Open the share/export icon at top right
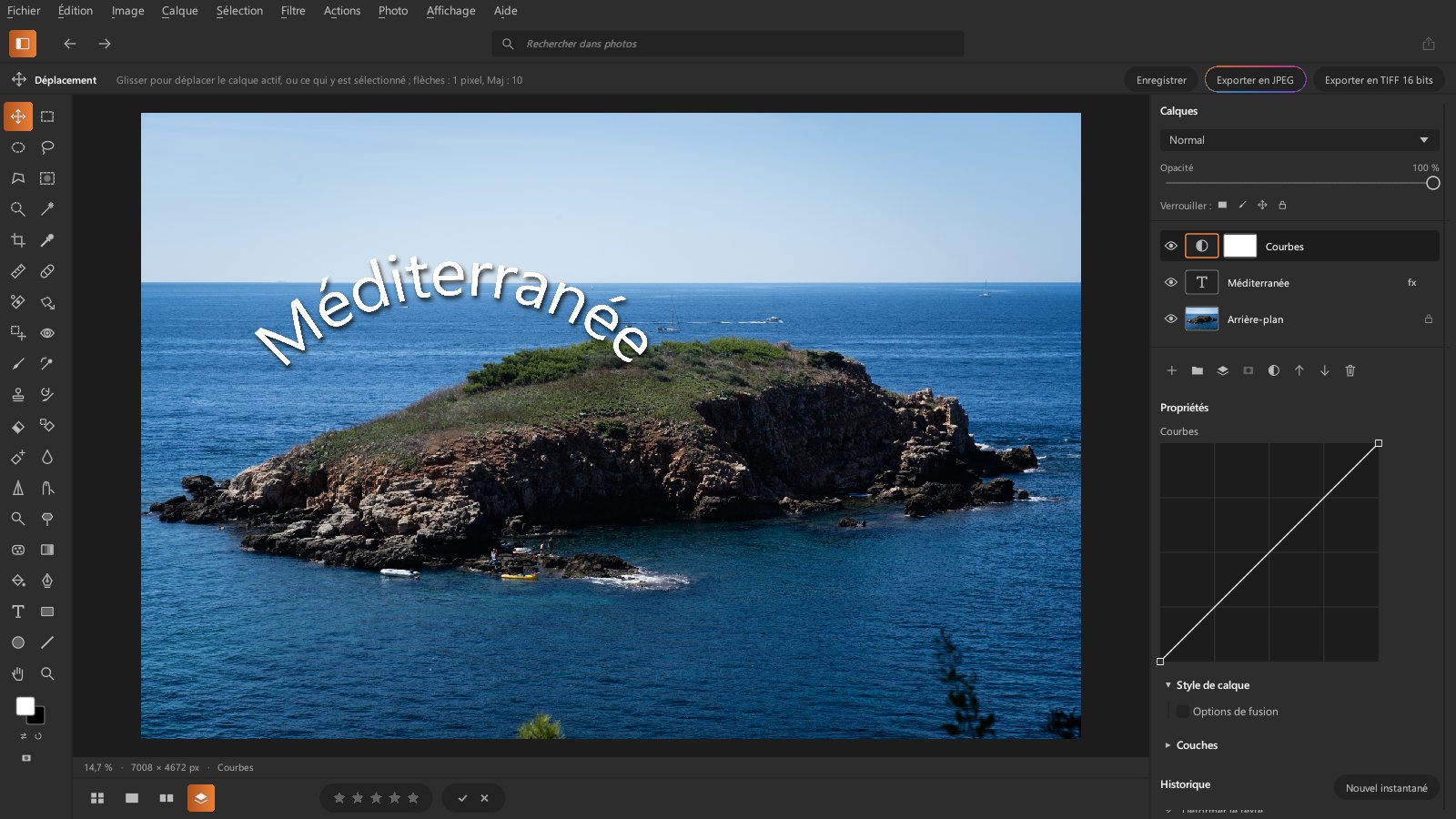Image resolution: width=1456 pixels, height=819 pixels. tap(1429, 44)
